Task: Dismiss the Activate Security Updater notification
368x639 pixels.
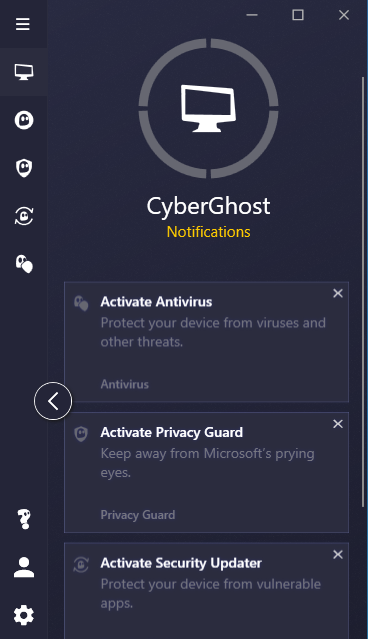Action: coord(337,554)
